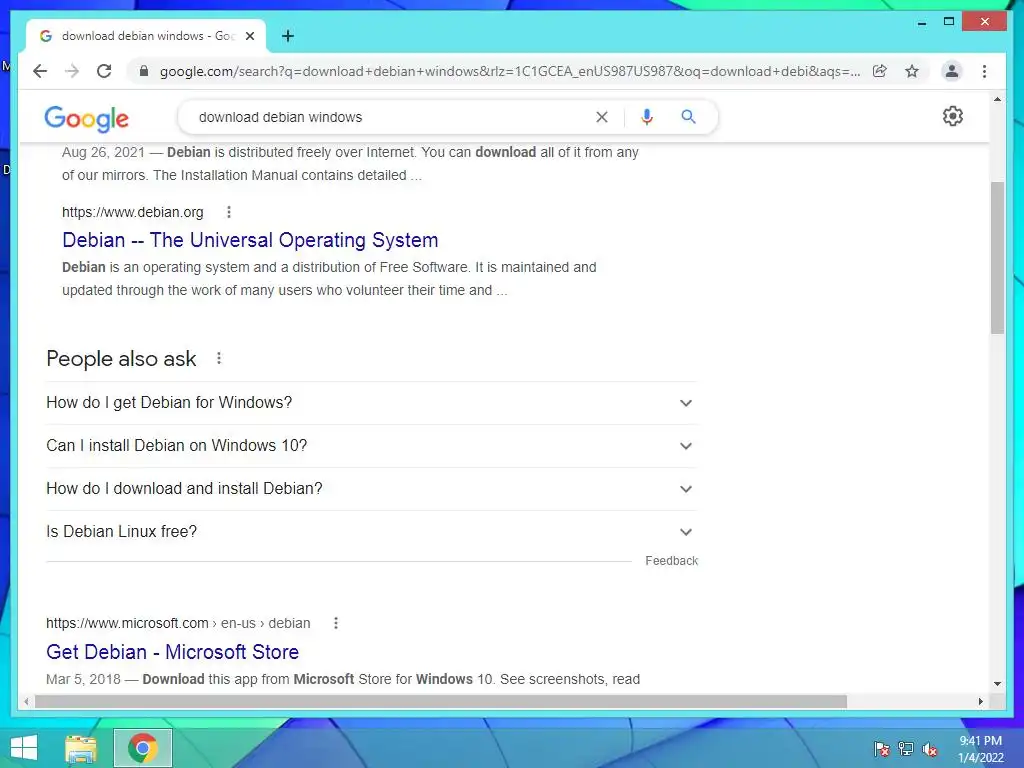Launch File Explorer from the taskbar

pos(81,748)
